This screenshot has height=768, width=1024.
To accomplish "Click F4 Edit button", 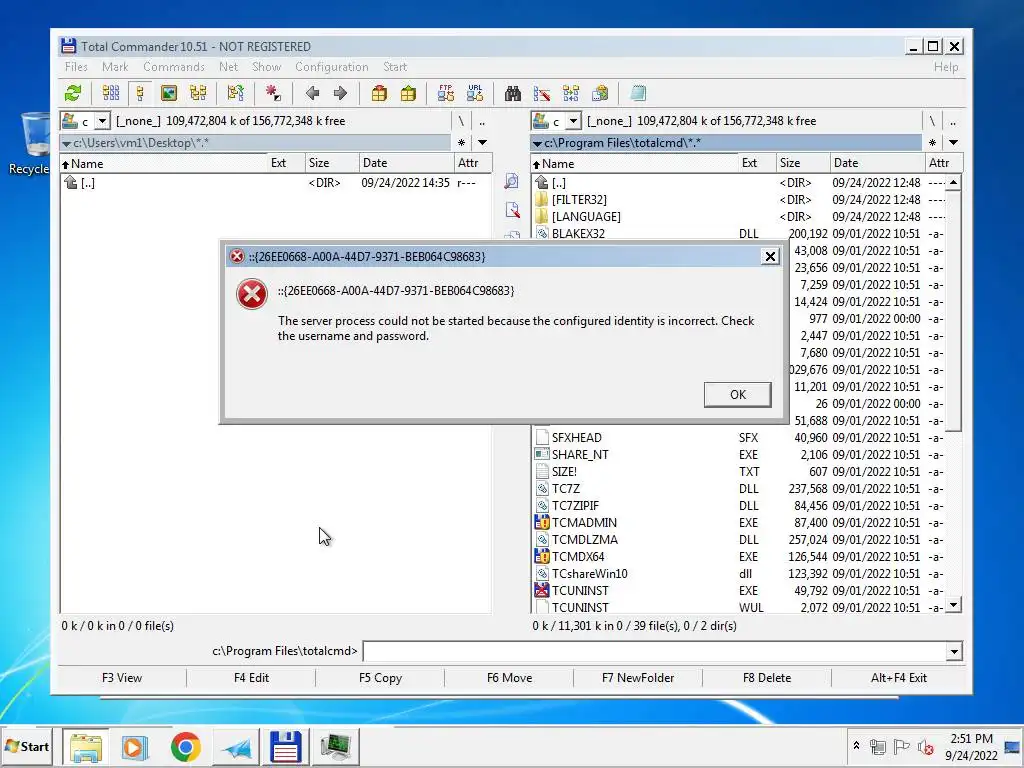I will (x=251, y=678).
